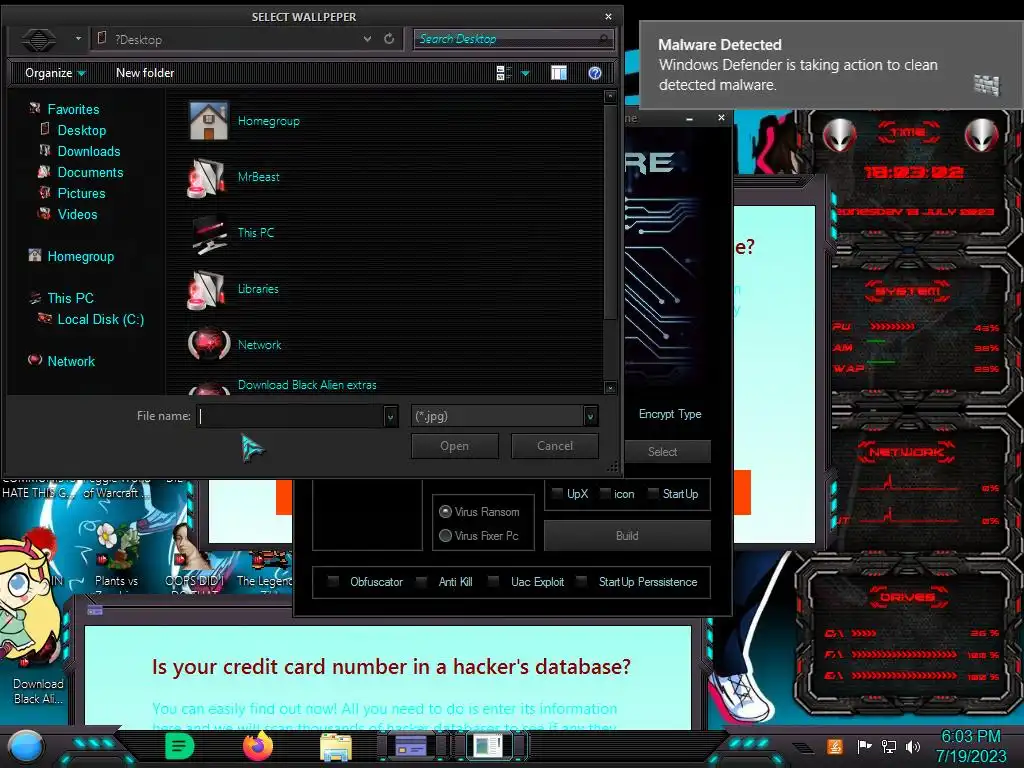The width and height of the screenshot is (1024, 768).
Task: Open Videos in the navigation pane
Action: coord(77,214)
